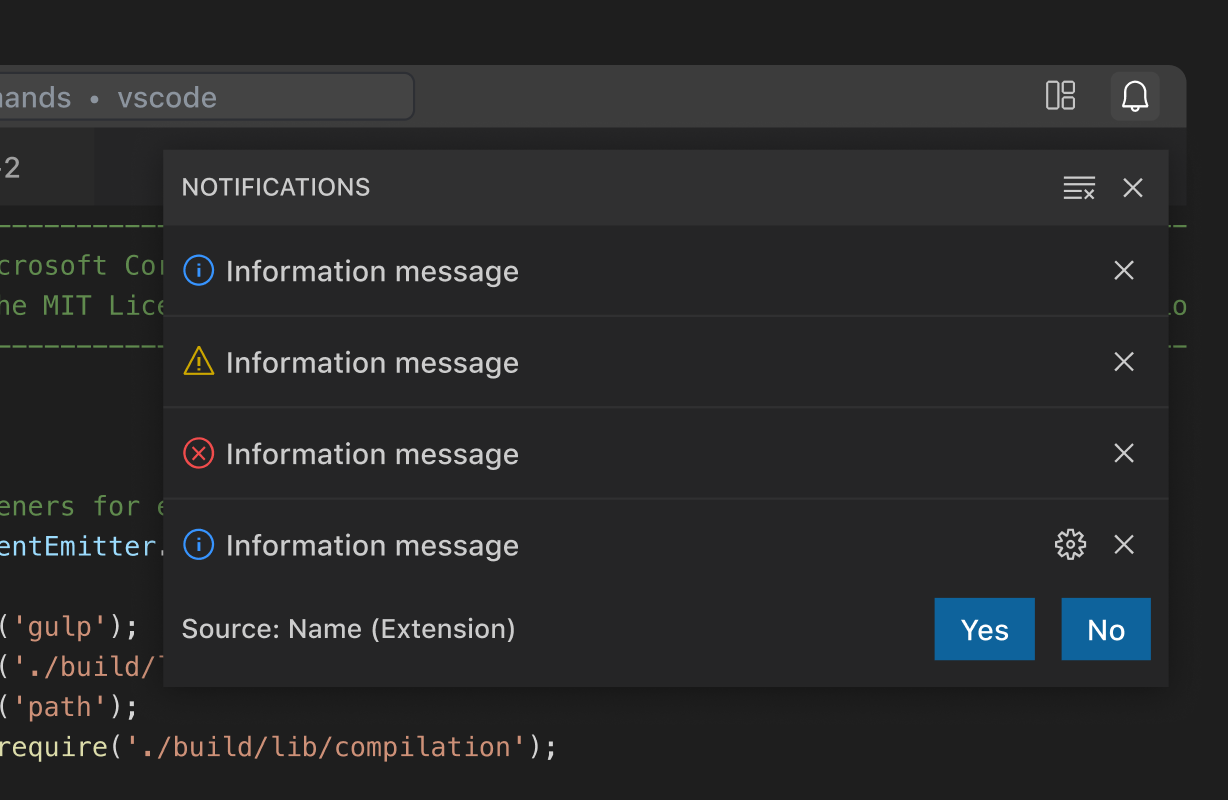Dismiss the first Information message
Screen dimensions: 1228x800
point(1123,270)
